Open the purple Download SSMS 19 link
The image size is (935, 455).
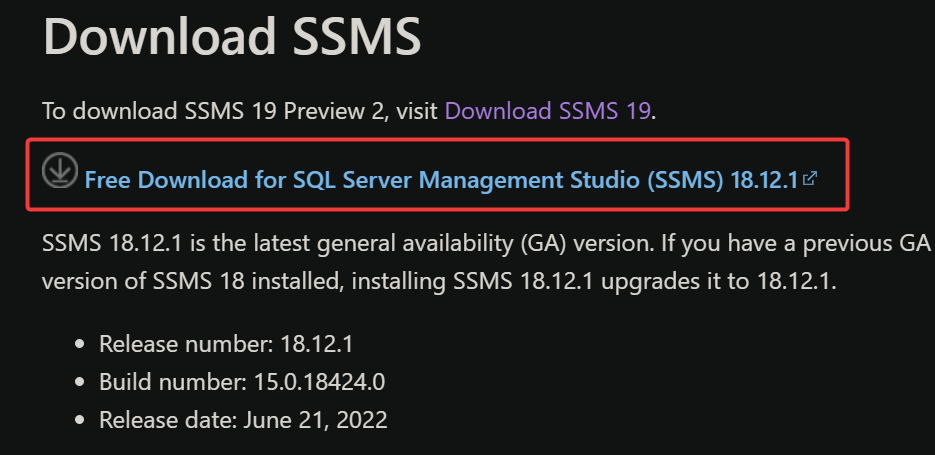tap(547, 110)
